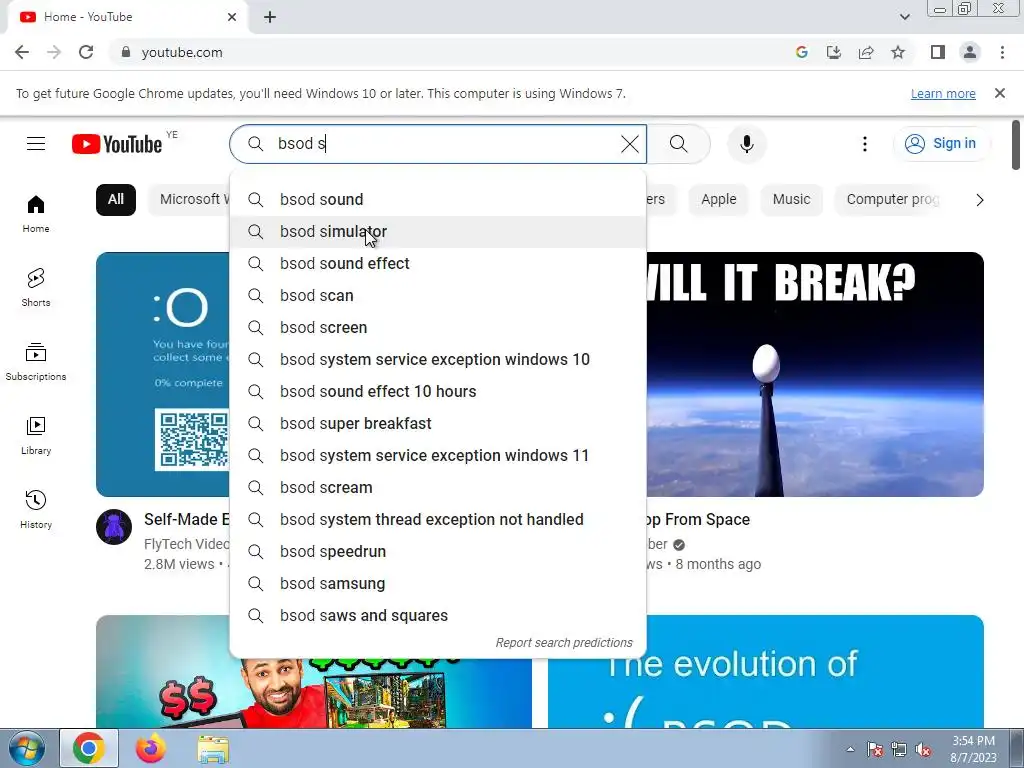Reload the page
This screenshot has width=1024, height=768.
(x=86, y=52)
